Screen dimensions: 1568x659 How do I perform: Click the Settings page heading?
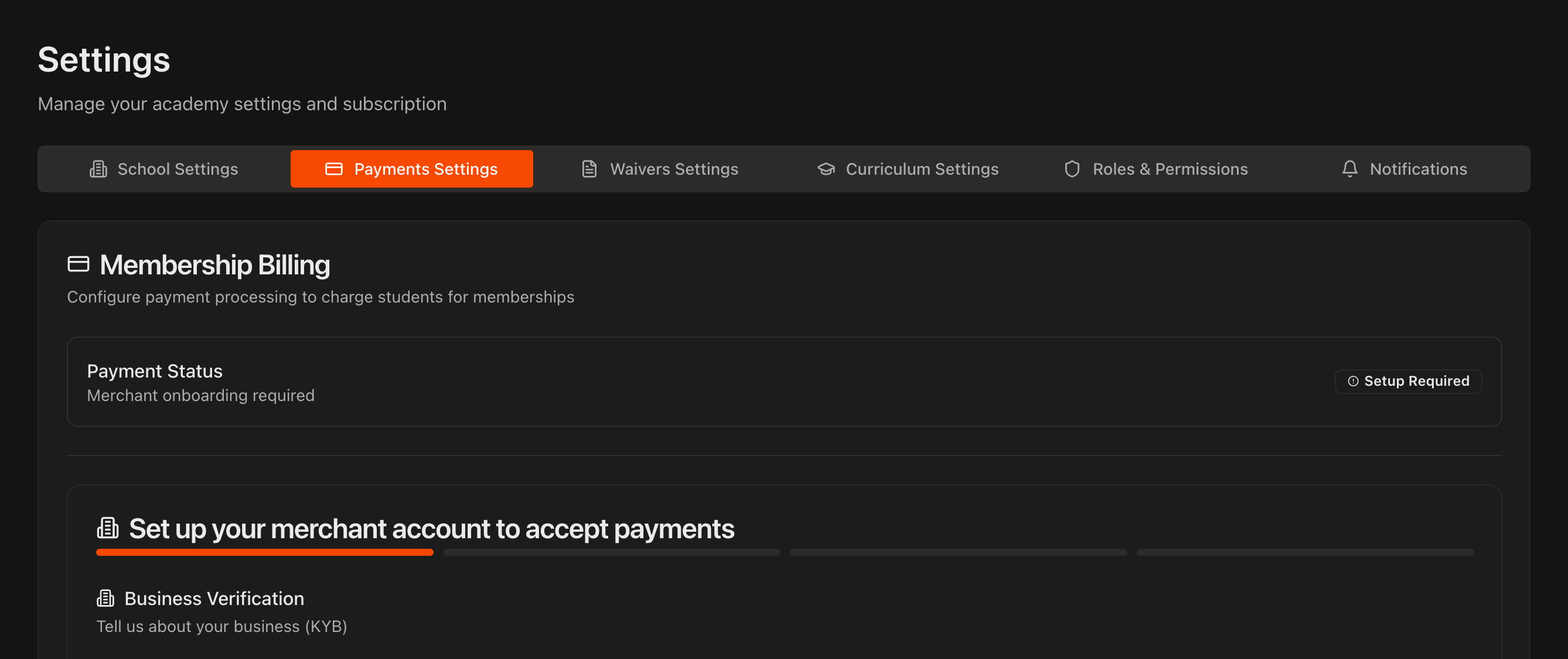104,60
